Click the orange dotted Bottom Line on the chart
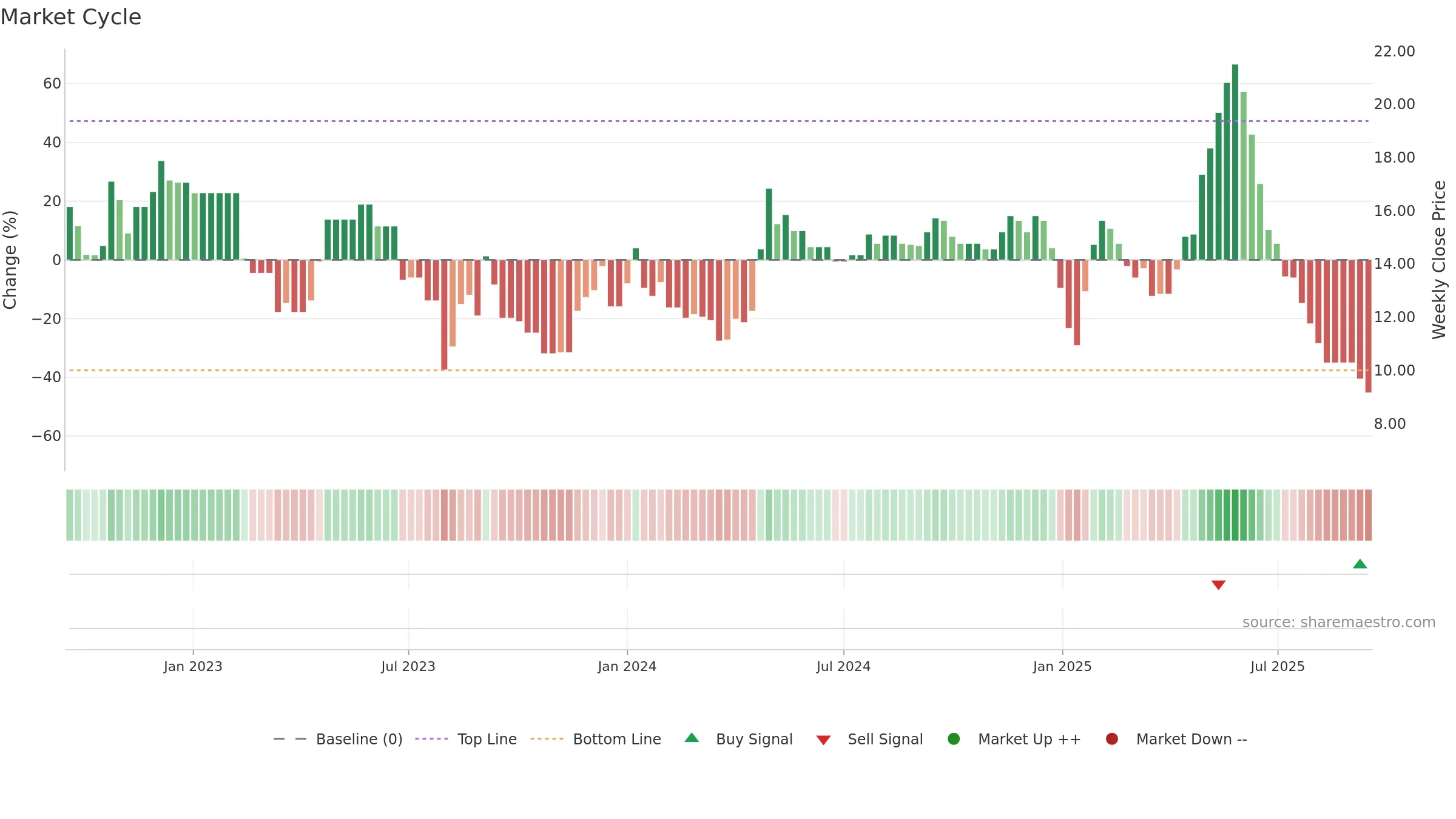 coord(719,370)
